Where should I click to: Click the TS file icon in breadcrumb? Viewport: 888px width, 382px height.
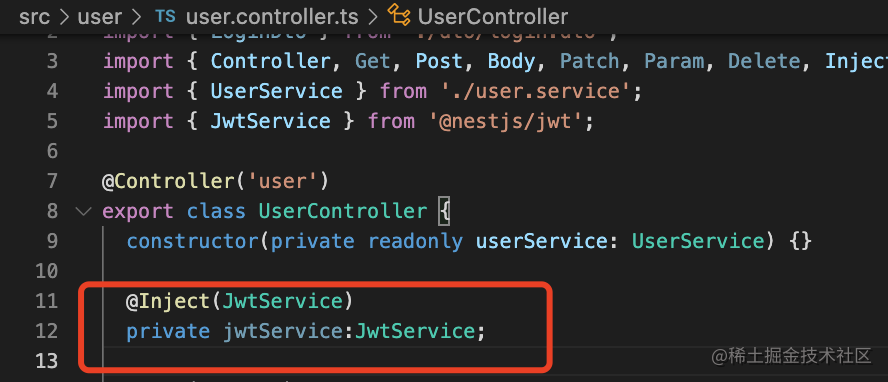(x=165, y=16)
